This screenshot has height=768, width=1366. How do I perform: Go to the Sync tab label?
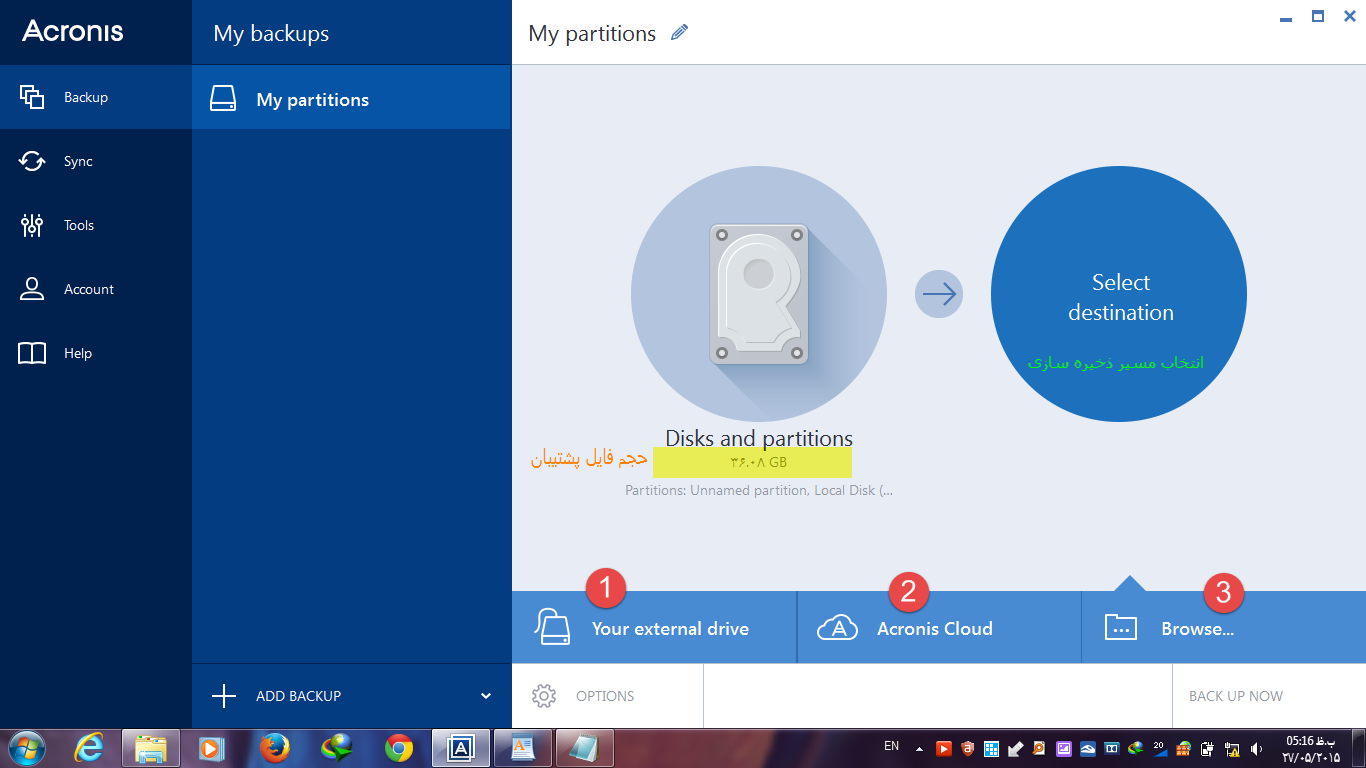pyautogui.click(x=78, y=161)
